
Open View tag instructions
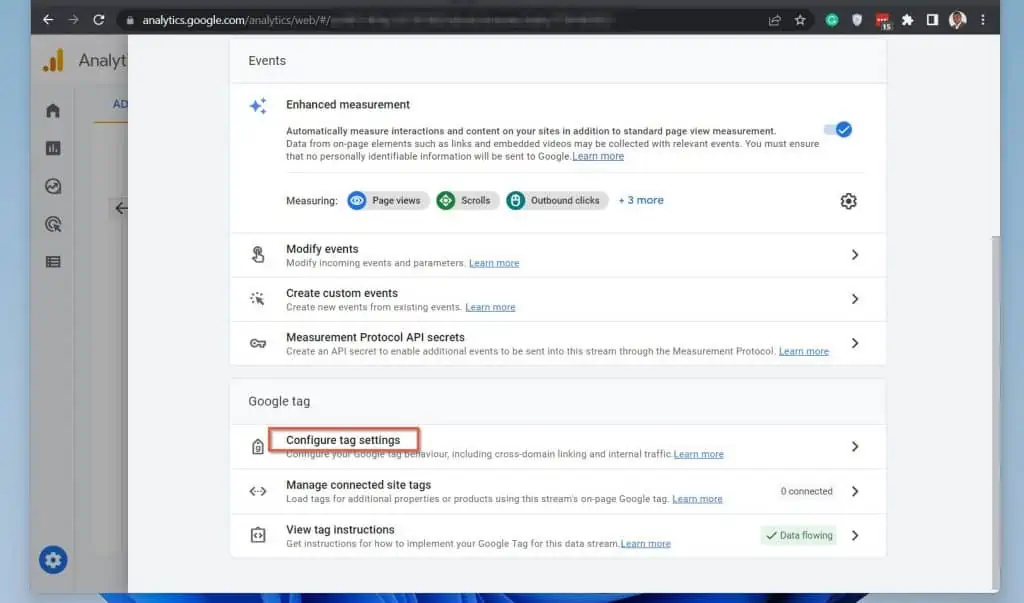click(x=340, y=530)
